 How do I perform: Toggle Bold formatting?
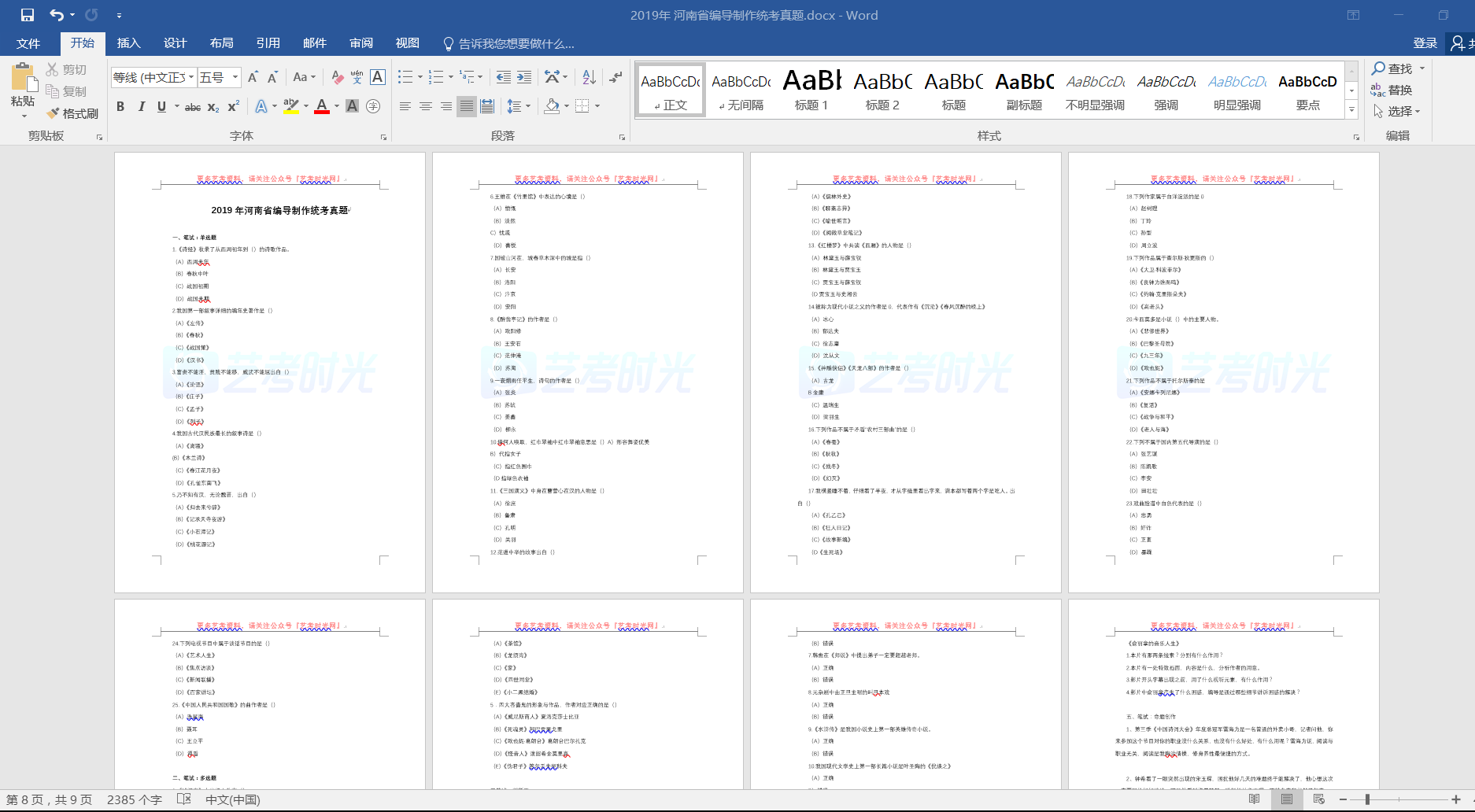[120, 106]
